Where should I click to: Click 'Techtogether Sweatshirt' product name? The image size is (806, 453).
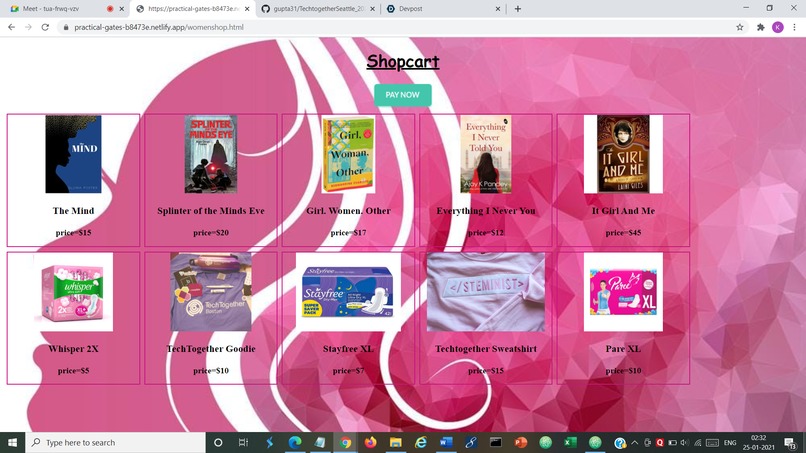click(x=486, y=349)
